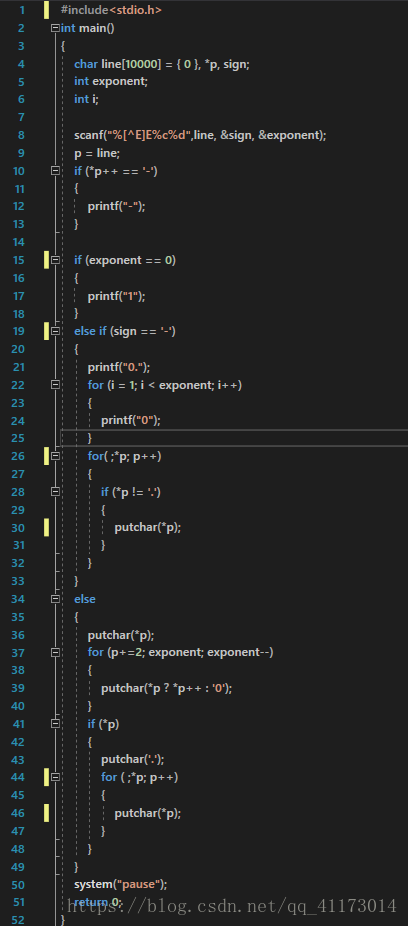Click the closing brace on line 25

coord(90,438)
